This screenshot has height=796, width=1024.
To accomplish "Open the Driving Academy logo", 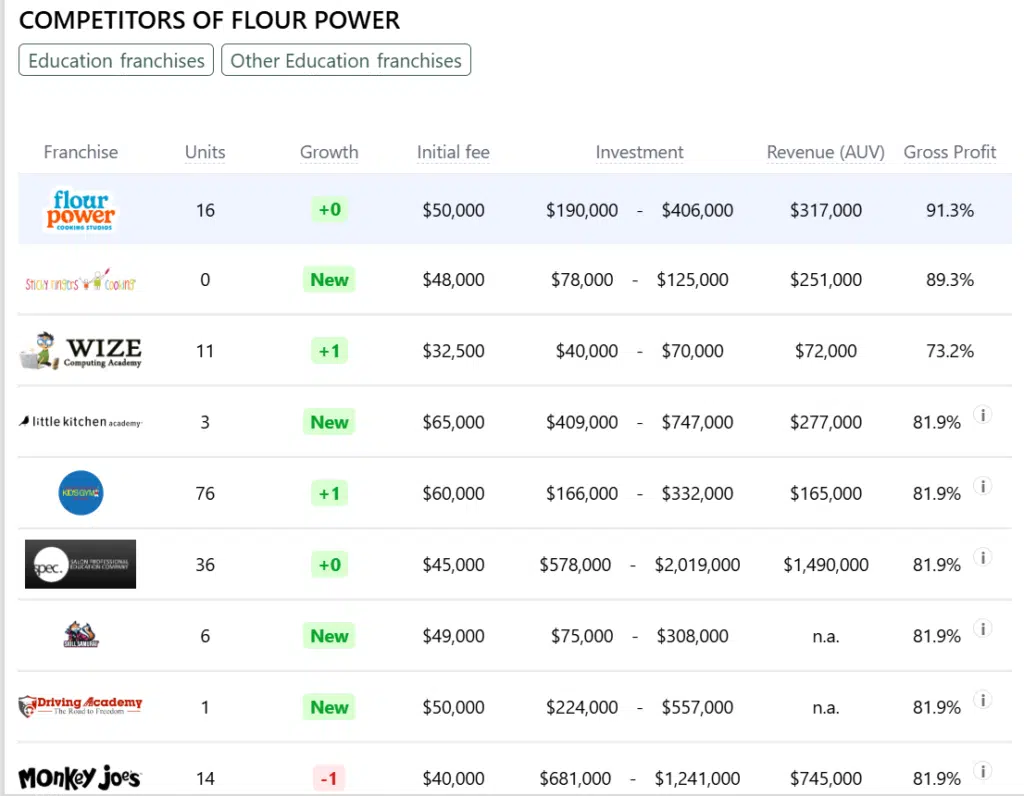I will (x=80, y=706).
